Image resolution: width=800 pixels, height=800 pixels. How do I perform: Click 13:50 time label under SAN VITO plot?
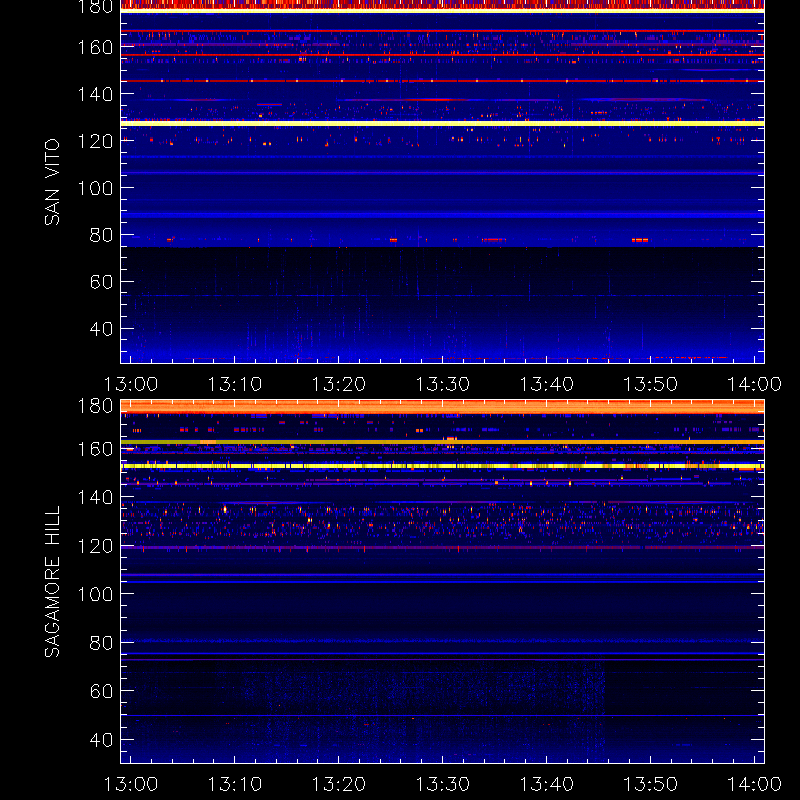point(651,384)
